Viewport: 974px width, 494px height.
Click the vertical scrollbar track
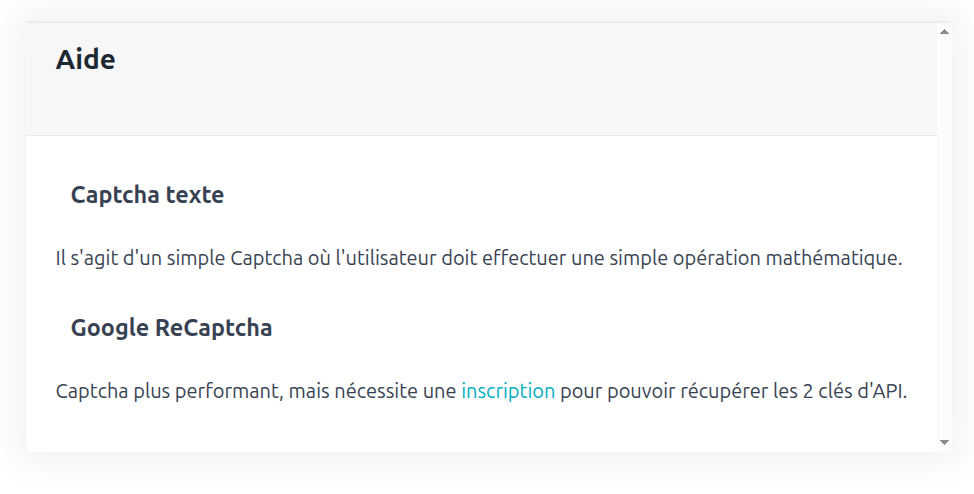(944, 237)
